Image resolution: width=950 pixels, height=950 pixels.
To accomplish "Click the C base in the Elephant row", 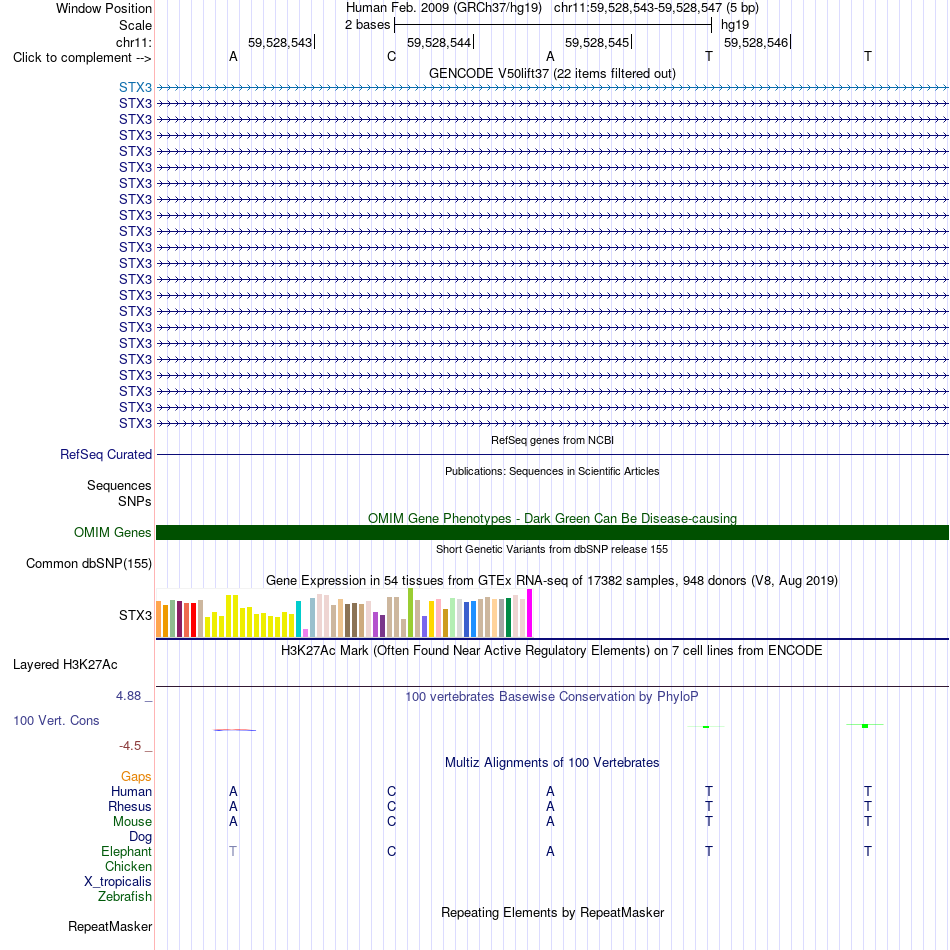I will pos(391,851).
